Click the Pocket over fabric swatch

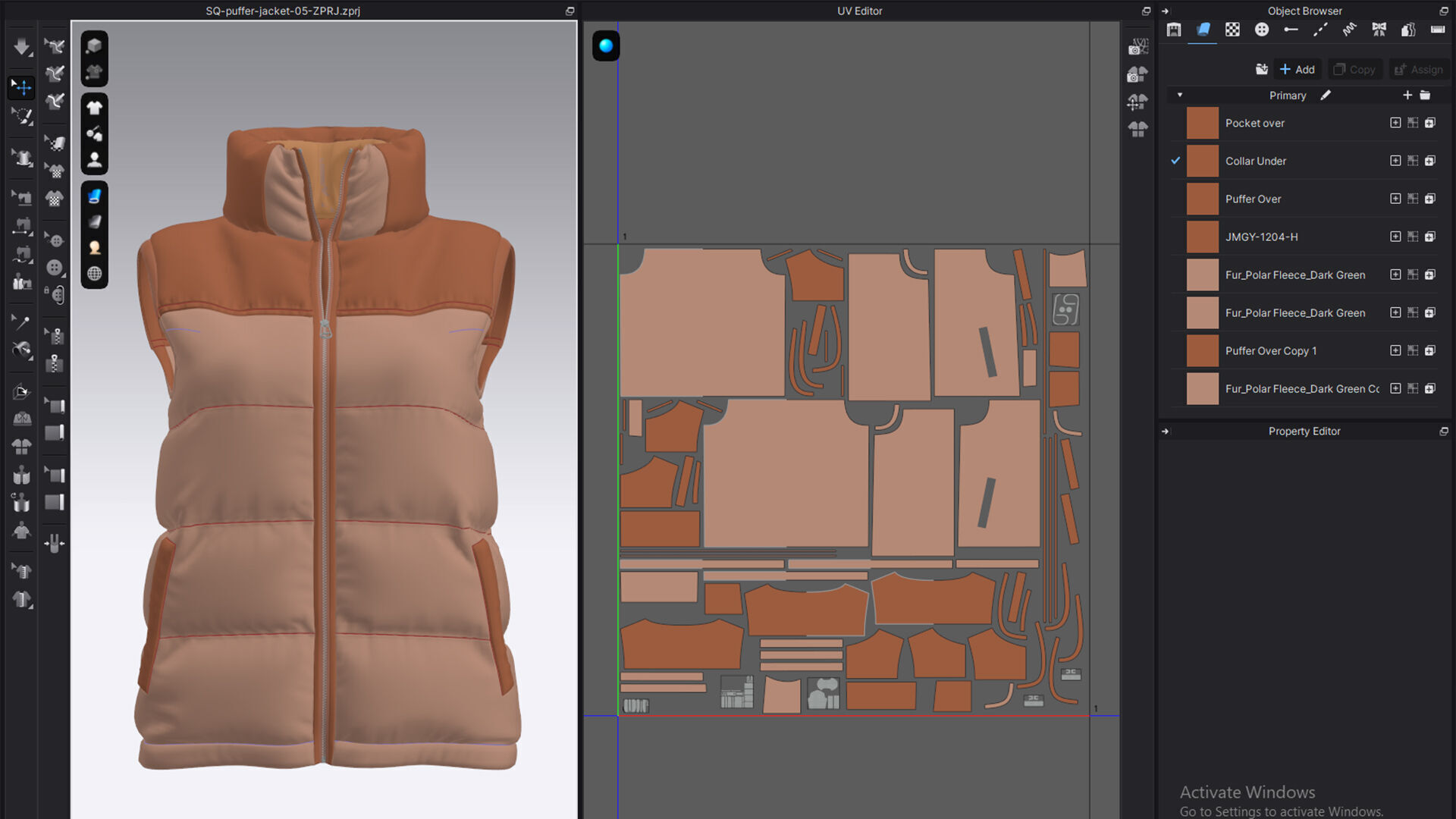[x=1202, y=123]
